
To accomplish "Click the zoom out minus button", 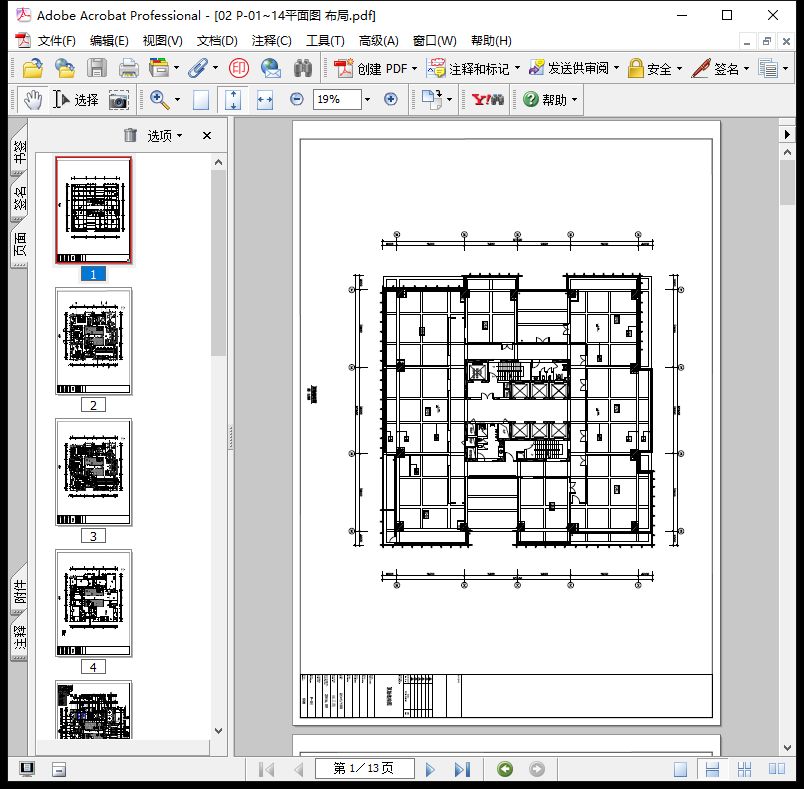I will click(x=297, y=100).
